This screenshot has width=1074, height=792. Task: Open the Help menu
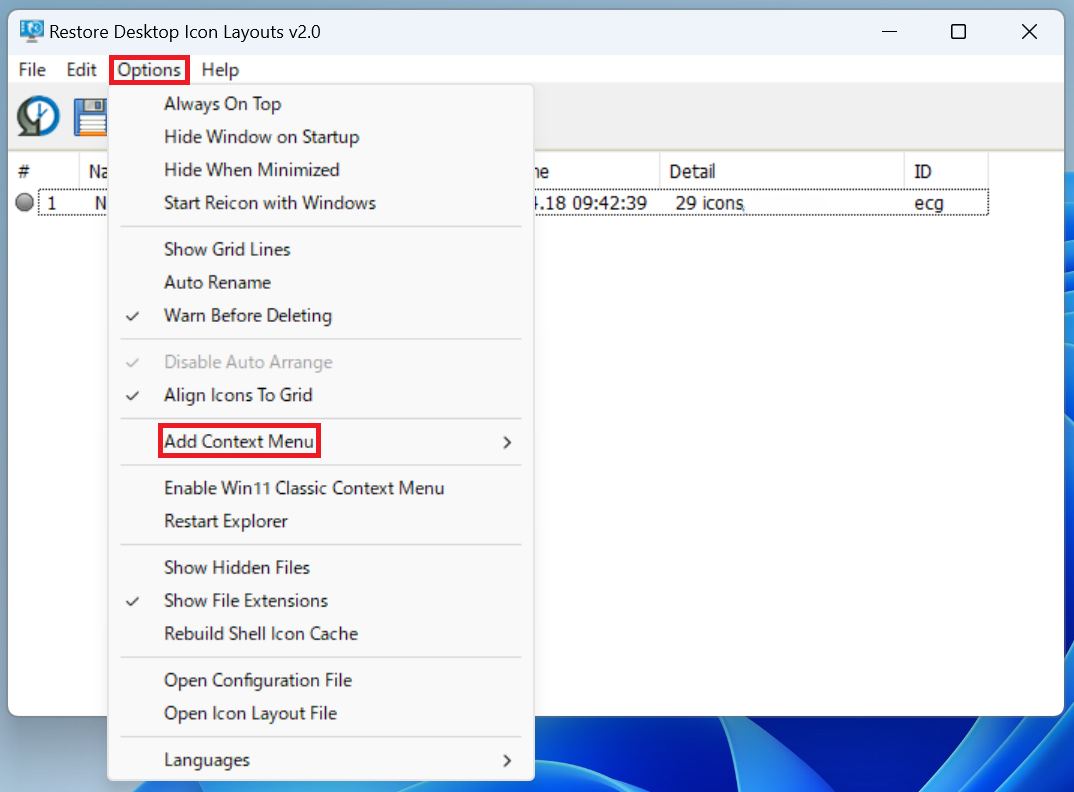(220, 70)
